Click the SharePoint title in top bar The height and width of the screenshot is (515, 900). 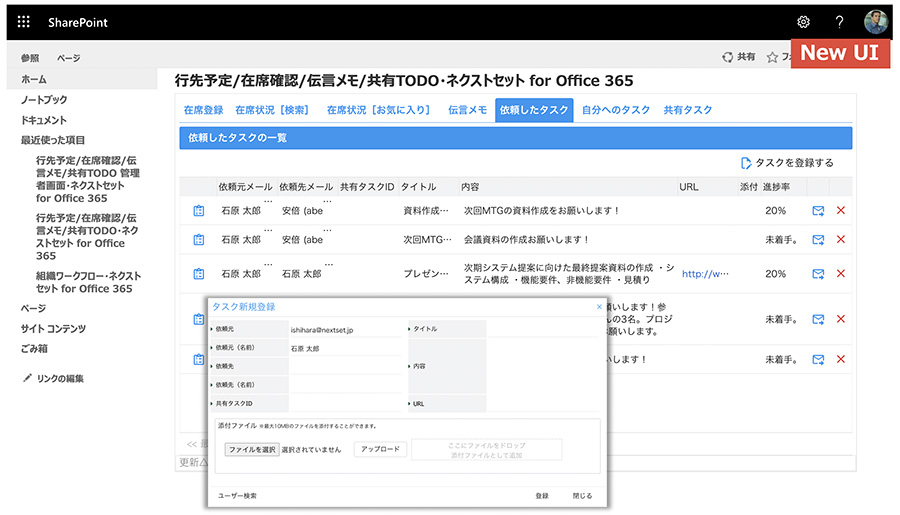click(x=77, y=22)
